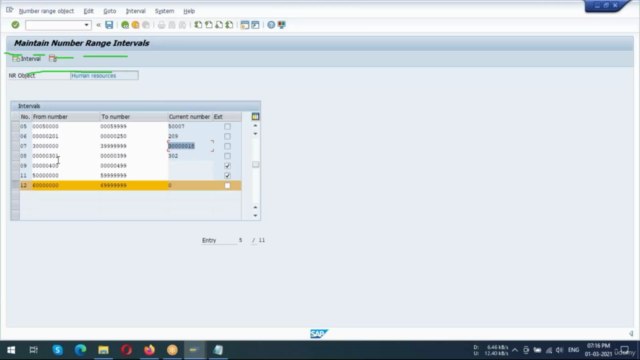Click the green Enter checkmark icon
640x360 pixels.
pyautogui.click(x=16, y=25)
